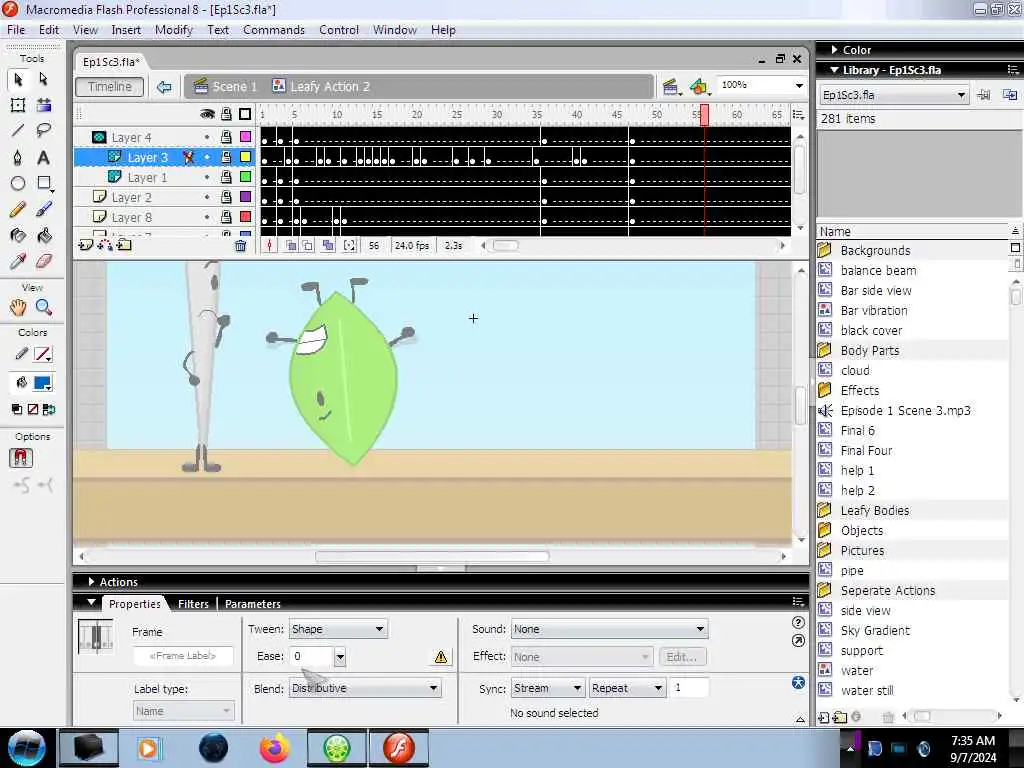This screenshot has height=768, width=1024.
Task: Open the Modify menu
Action: 174,30
